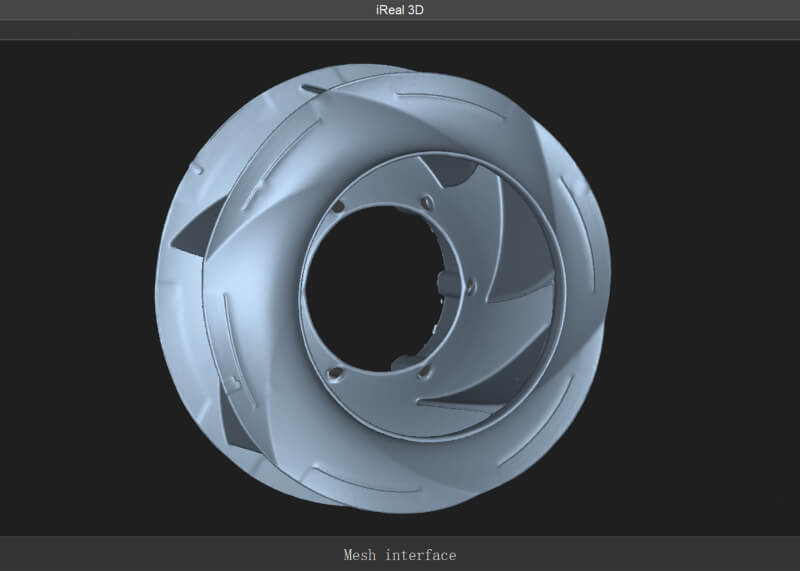Viewport: 800px width, 571px height.
Task: Click the empty toolbar strip below the title
Action: (x=400, y=29)
